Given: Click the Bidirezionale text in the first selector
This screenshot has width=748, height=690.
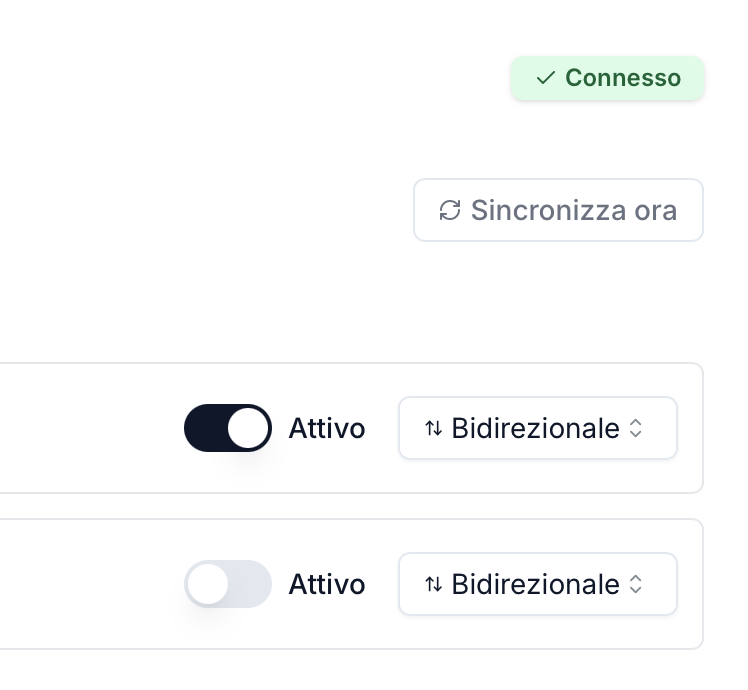Looking at the screenshot, I should coord(535,428).
